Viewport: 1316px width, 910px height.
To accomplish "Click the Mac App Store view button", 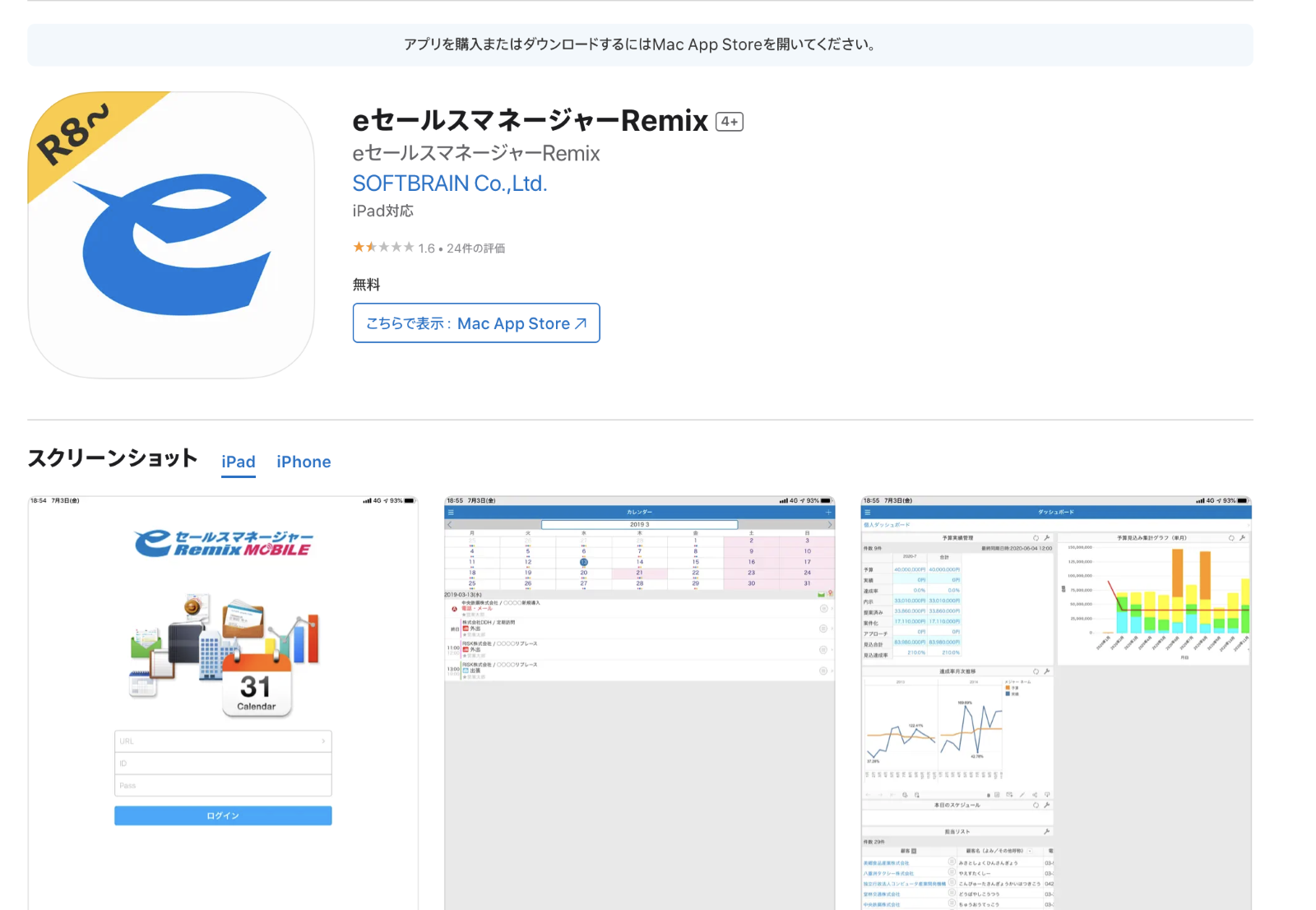I will tap(475, 323).
